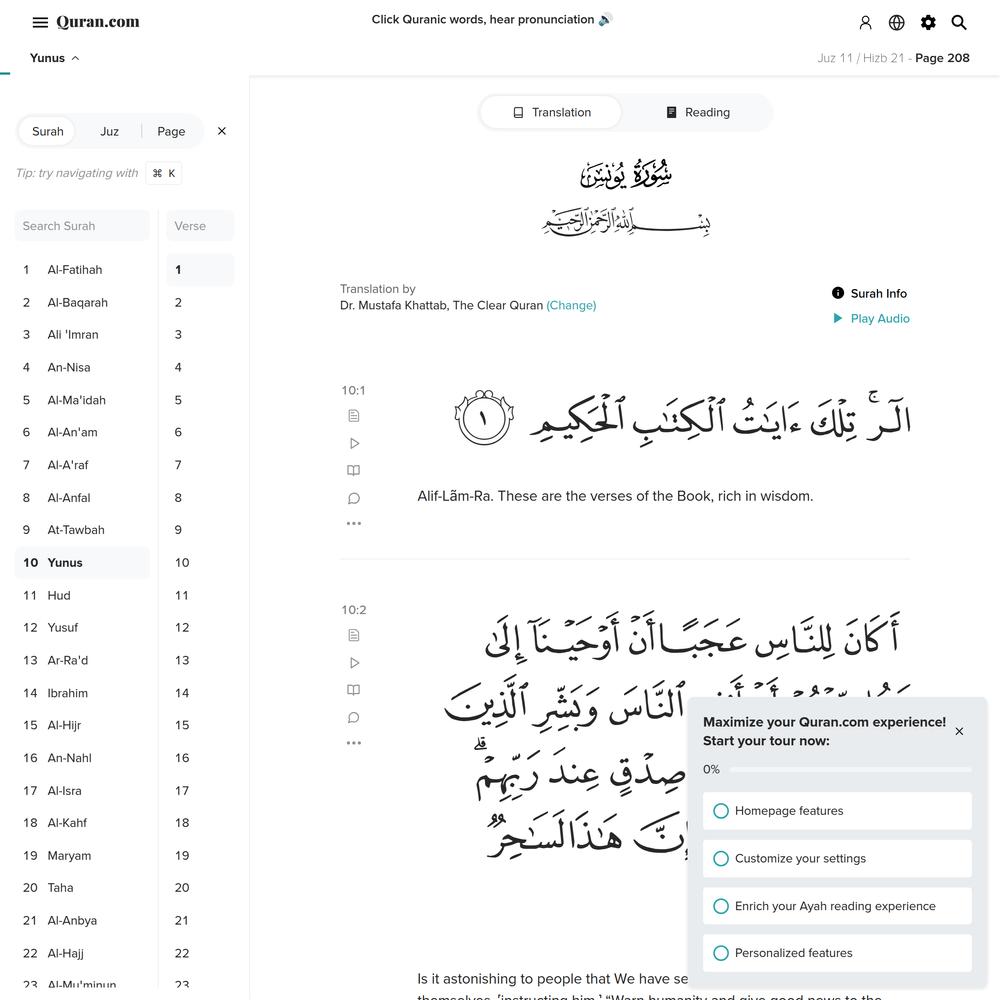Select Al-Kahf in surah list
Screen dimensions: 1000x1000
pos(82,823)
